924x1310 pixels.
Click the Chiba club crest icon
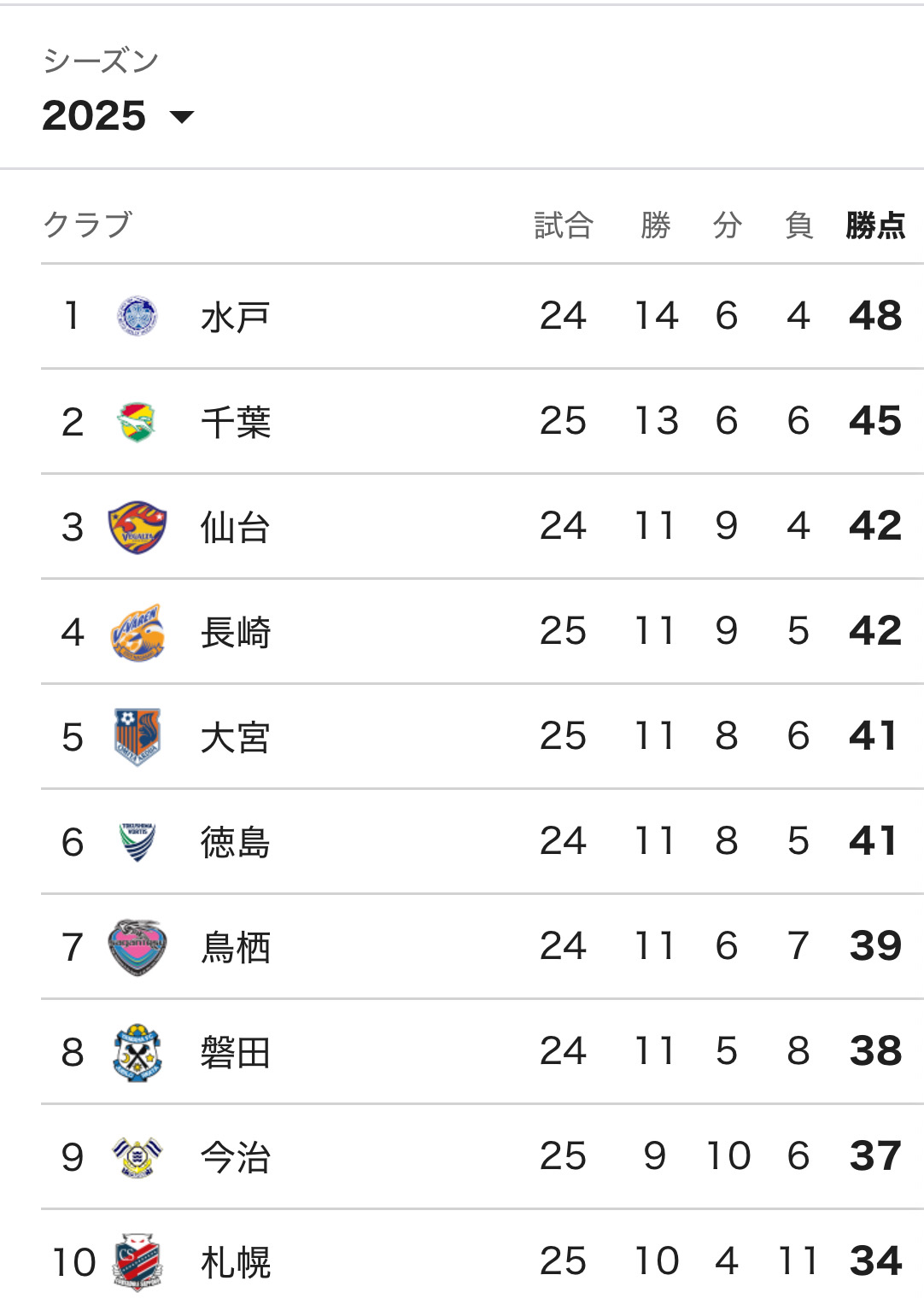[x=137, y=422]
